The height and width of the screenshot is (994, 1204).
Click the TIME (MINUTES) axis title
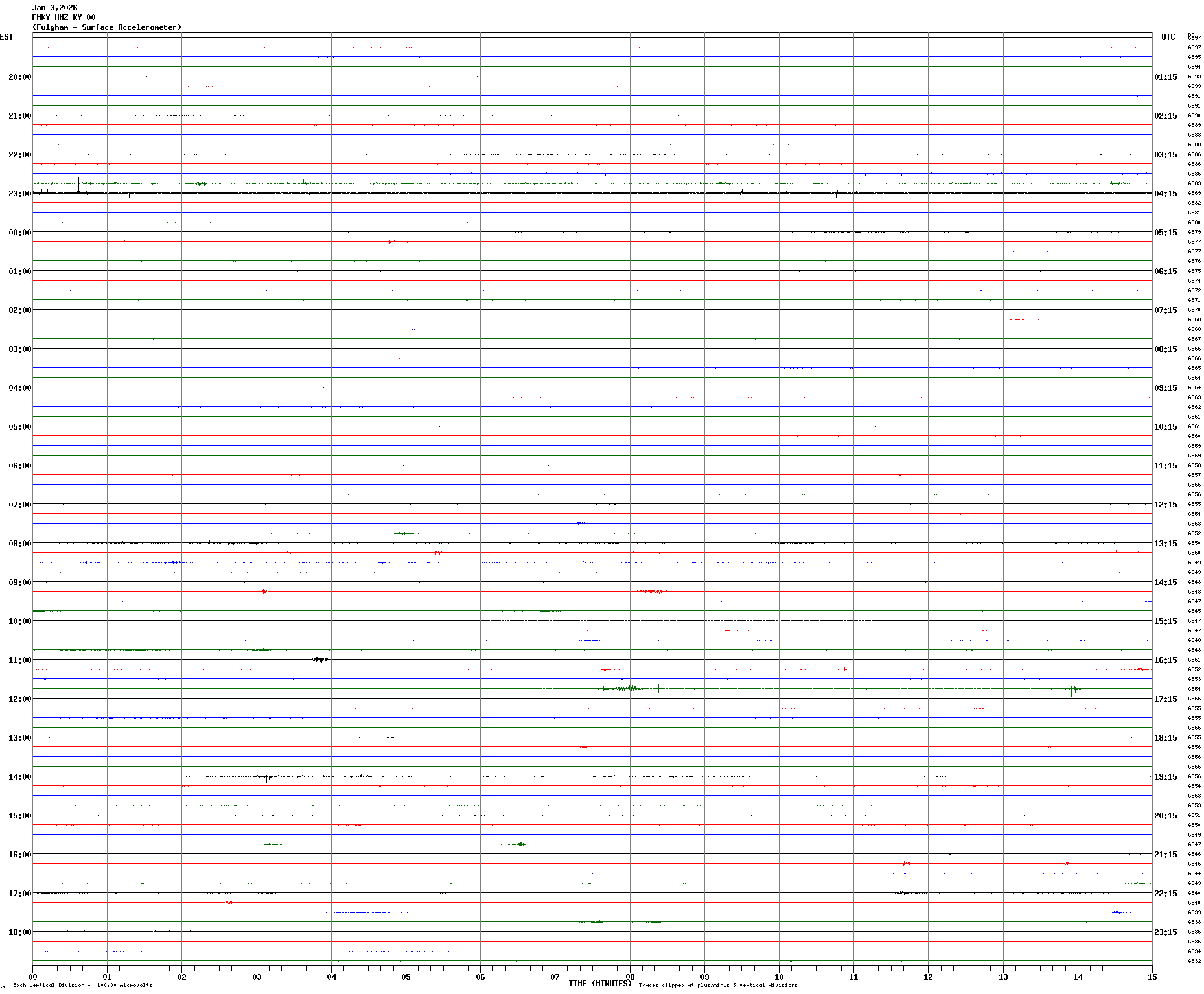599,984
